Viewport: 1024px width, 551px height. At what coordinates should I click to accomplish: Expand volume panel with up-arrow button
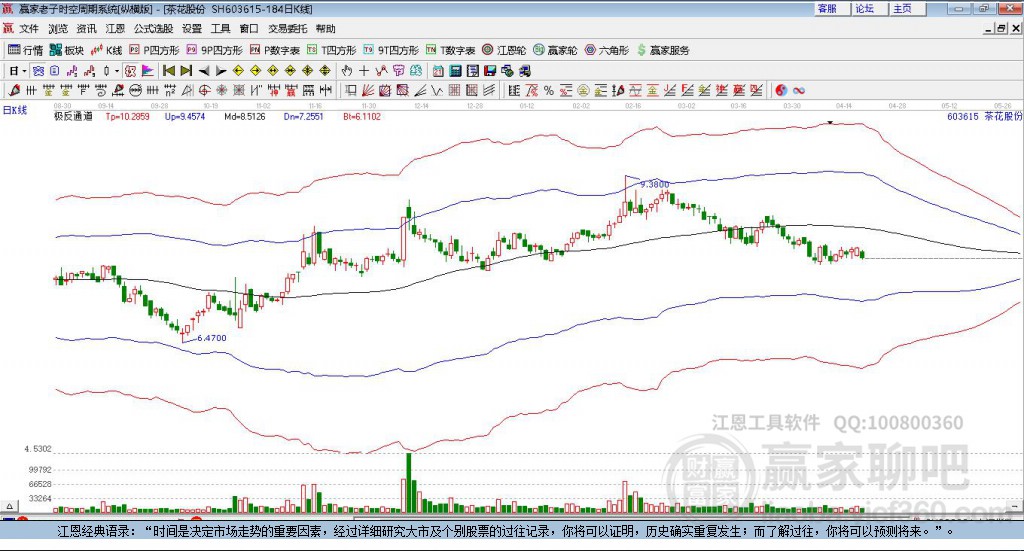pos(9,507)
